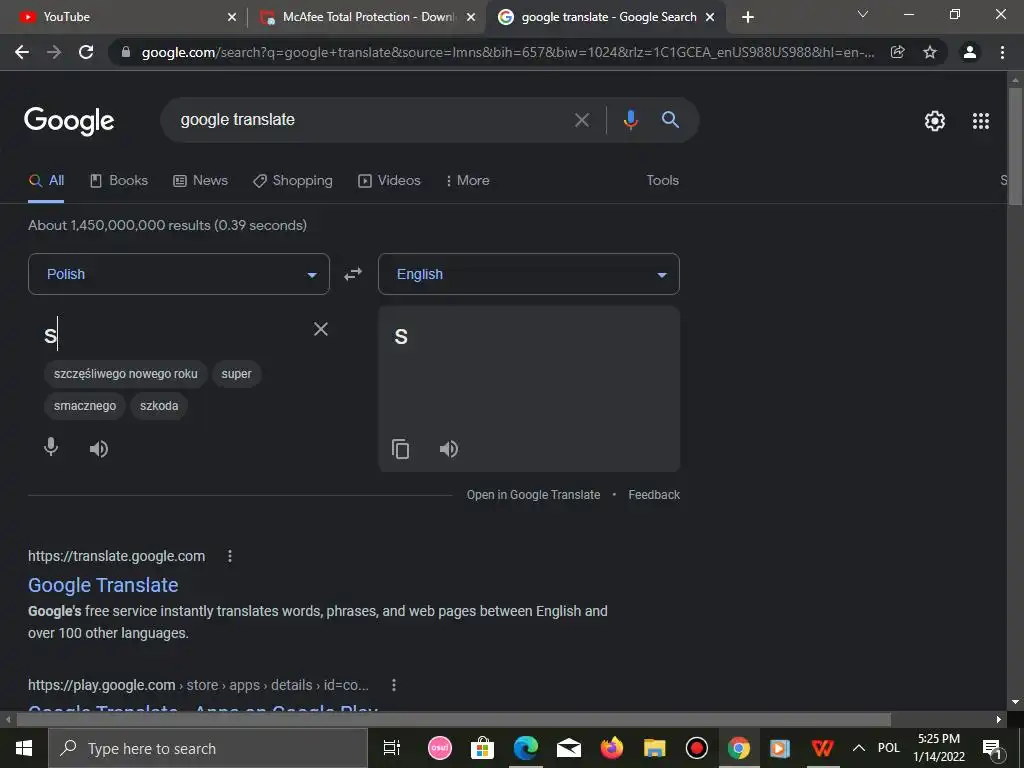Open a new browser tab
Image resolution: width=1024 pixels, height=768 pixels.
(748, 17)
